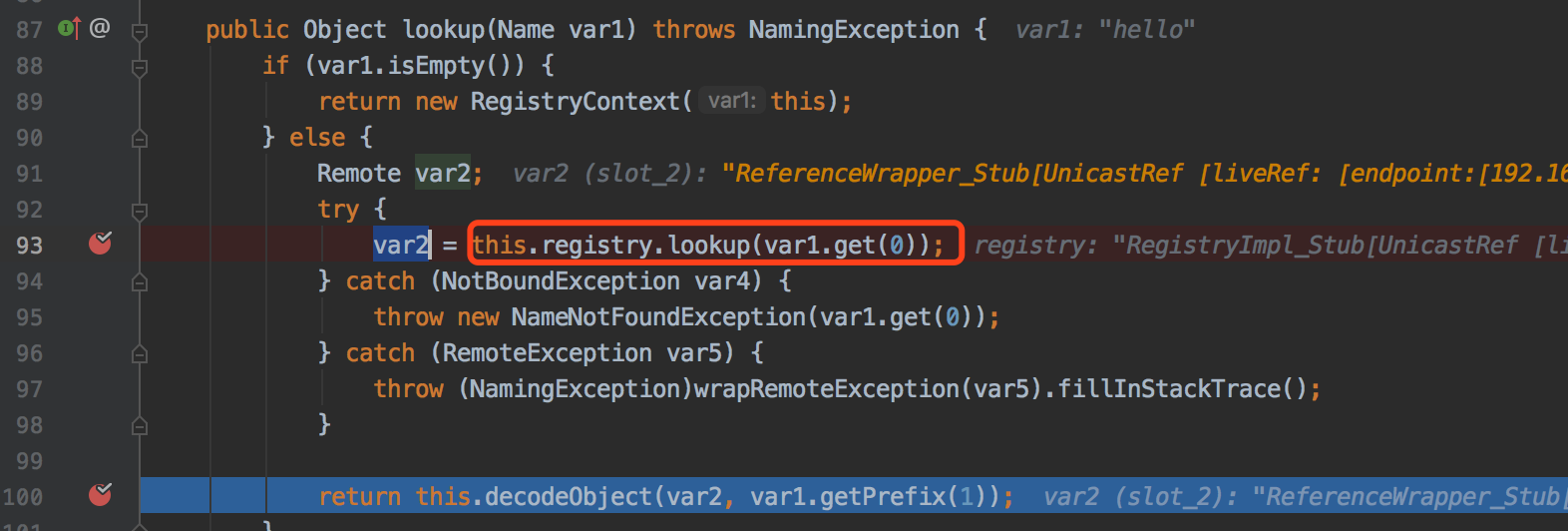
Task: Click the closing brace fold marker at line 98
Action: tap(140, 426)
